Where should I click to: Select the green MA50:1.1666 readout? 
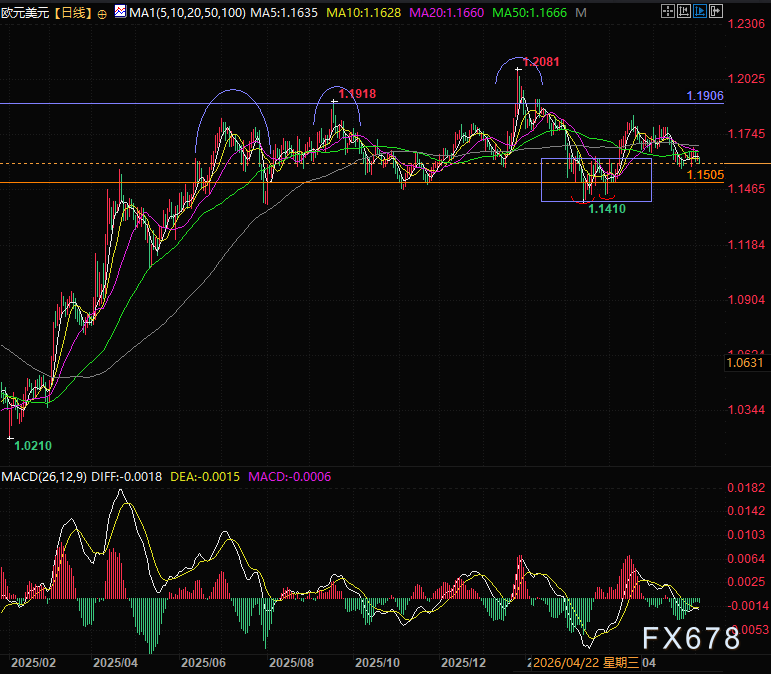click(530, 13)
